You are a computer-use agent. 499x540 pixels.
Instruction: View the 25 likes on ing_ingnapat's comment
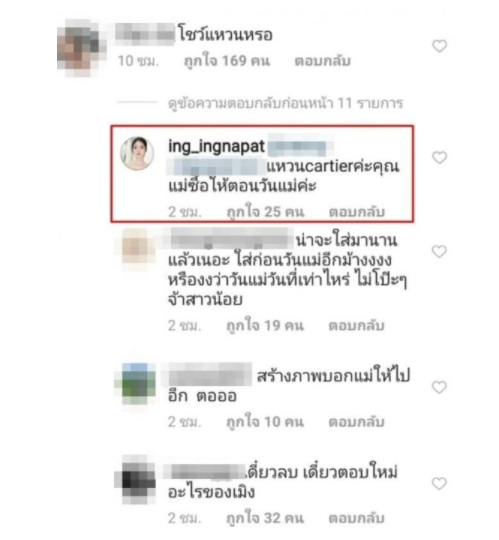[x=266, y=212]
